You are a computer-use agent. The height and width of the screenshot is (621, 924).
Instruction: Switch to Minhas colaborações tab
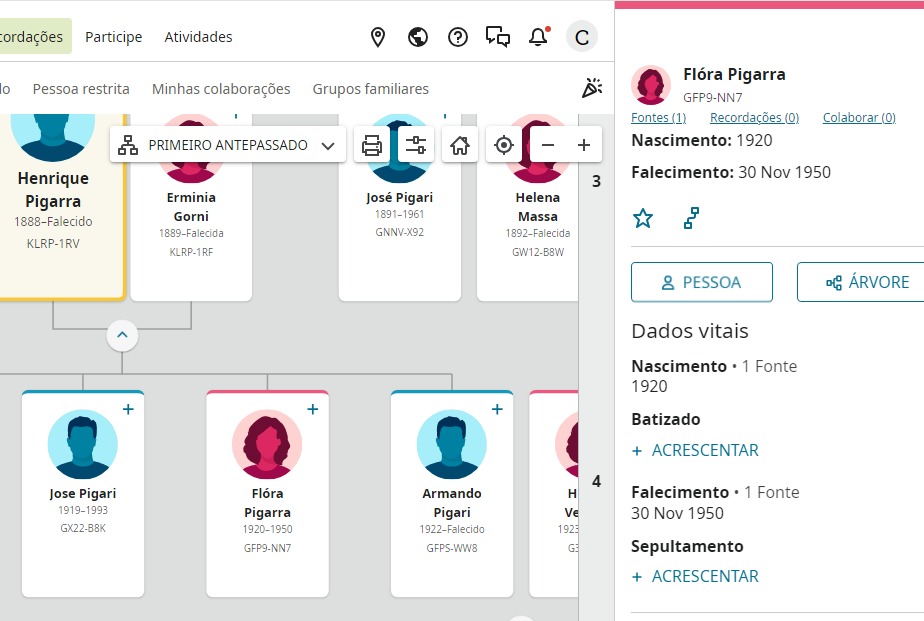click(221, 89)
